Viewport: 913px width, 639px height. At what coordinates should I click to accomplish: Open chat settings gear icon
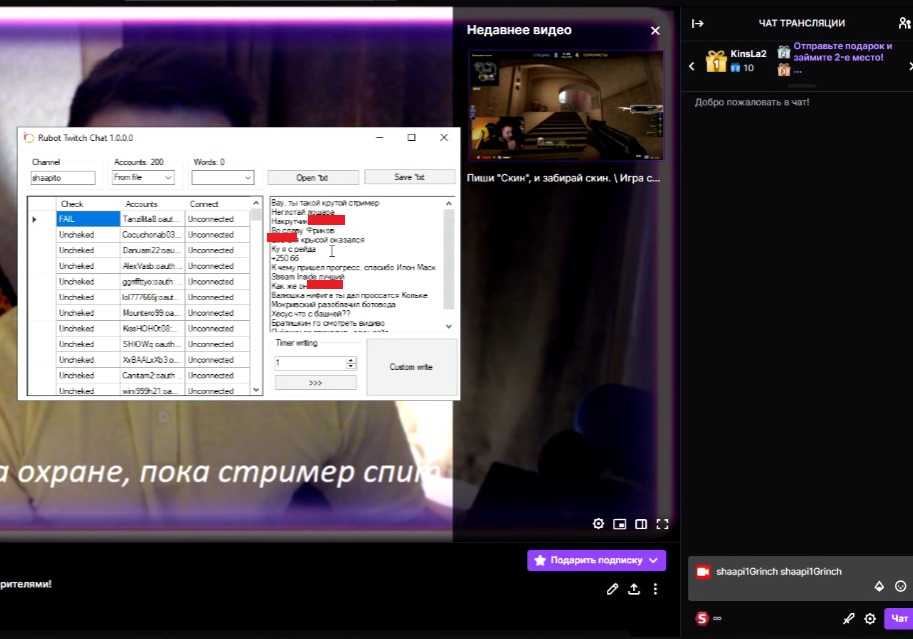point(870,619)
